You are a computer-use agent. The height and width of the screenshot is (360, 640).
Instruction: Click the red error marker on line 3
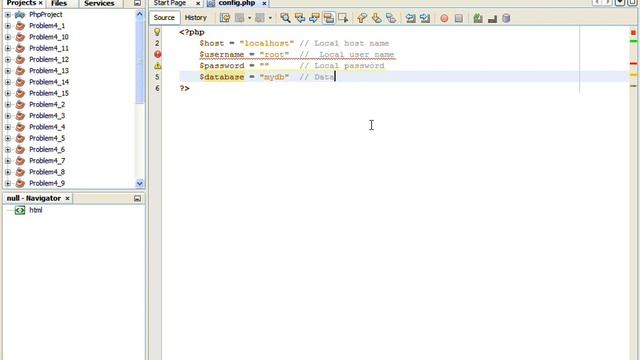[157, 54]
